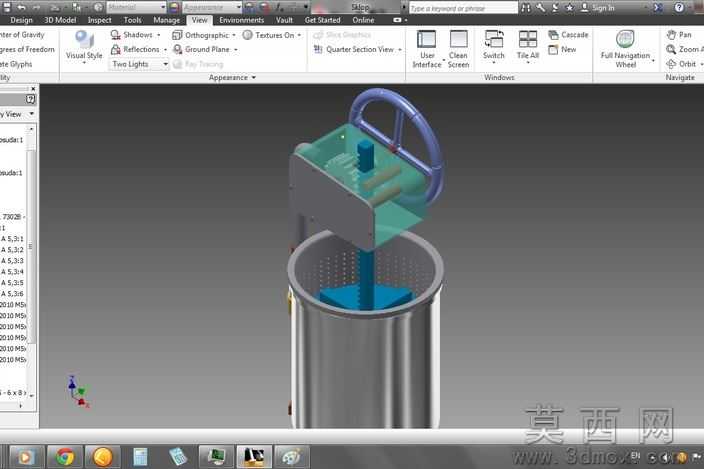Open a New window
Image resolution: width=704 pixels, height=469 pixels.
(x=563, y=49)
